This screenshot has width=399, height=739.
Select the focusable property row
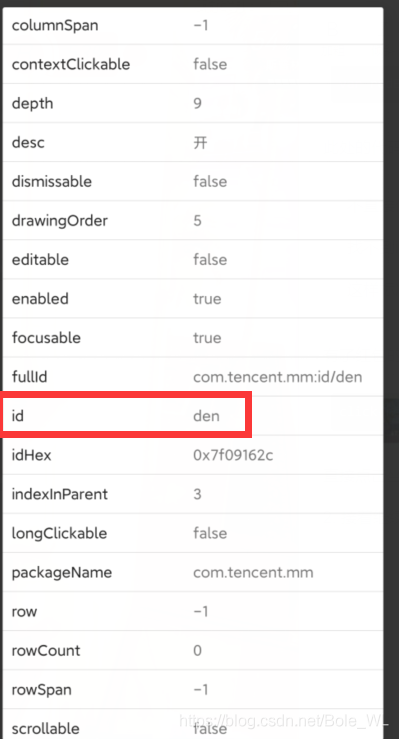tap(193, 338)
